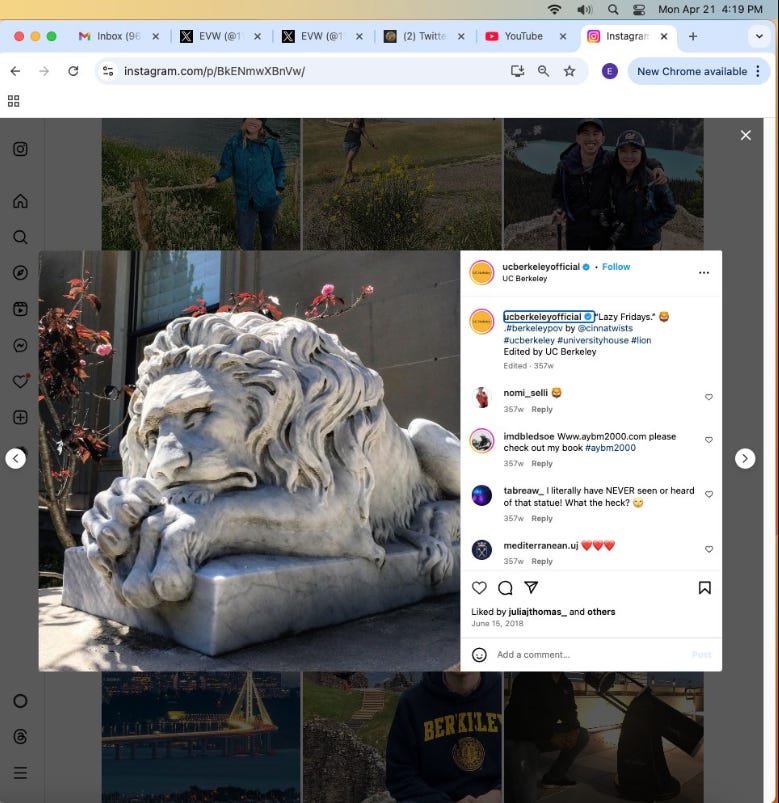
Task: Go to Instagram Home icon
Action: [20, 201]
